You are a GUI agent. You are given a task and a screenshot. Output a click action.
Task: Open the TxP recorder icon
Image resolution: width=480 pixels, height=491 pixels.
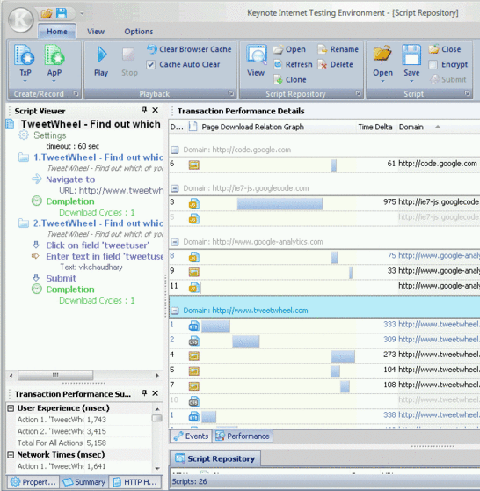24,55
